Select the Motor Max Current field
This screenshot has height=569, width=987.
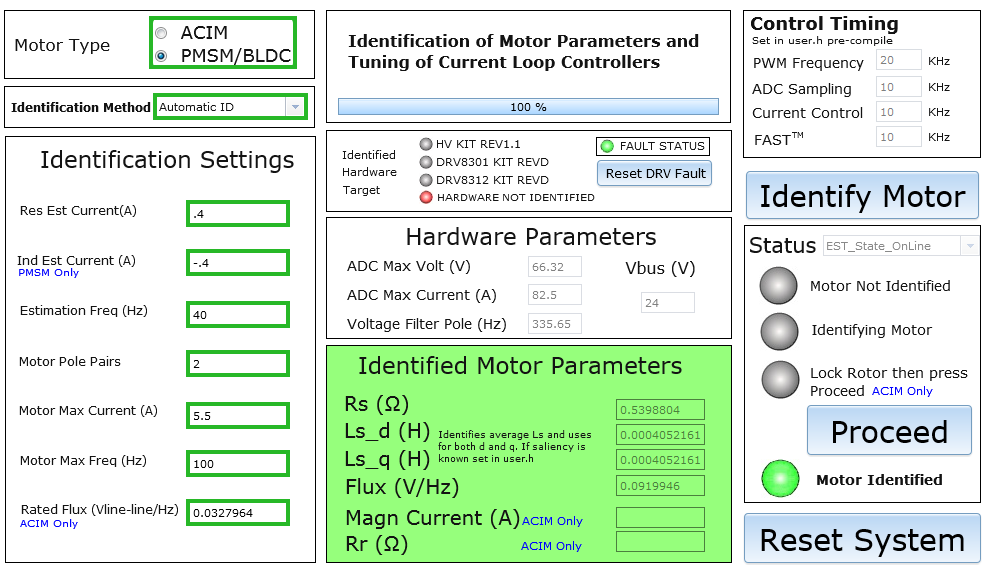coord(238,416)
